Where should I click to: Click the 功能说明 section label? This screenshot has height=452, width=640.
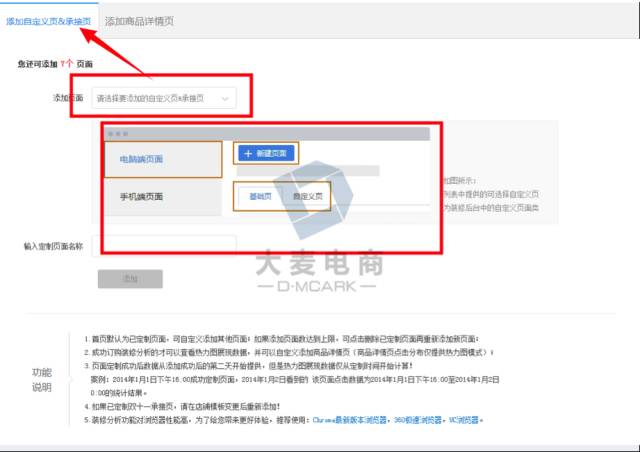(x=42, y=380)
